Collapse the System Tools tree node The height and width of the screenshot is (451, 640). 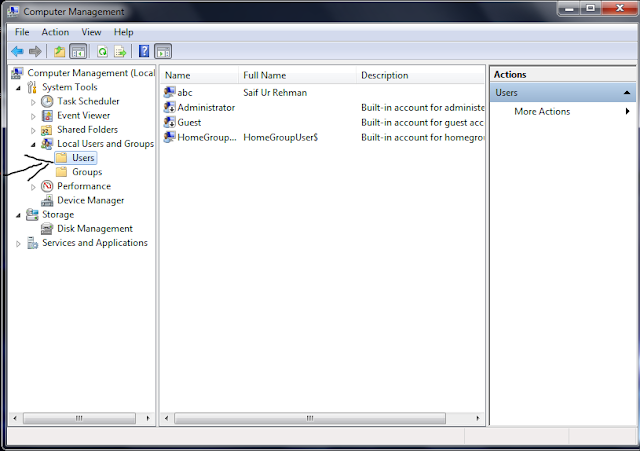(18, 88)
